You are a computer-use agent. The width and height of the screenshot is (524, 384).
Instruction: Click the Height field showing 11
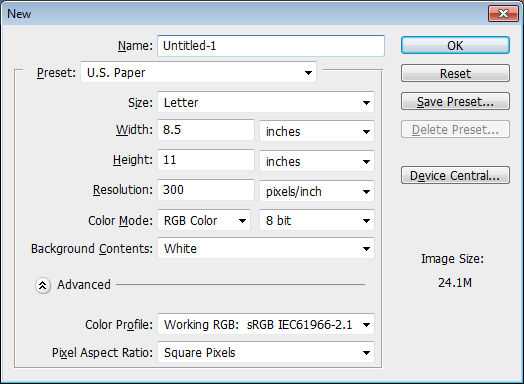pos(206,160)
